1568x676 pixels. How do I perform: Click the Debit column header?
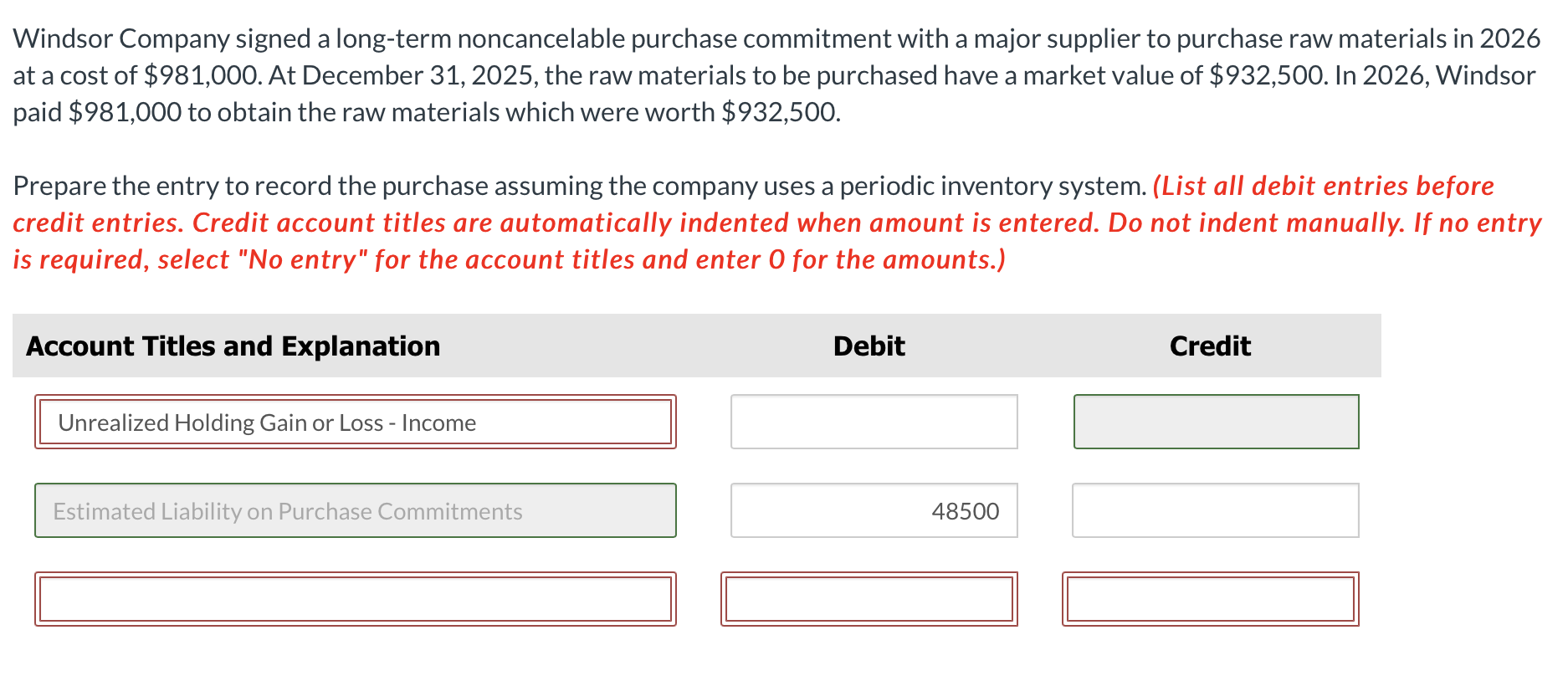(x=869, y=346)
